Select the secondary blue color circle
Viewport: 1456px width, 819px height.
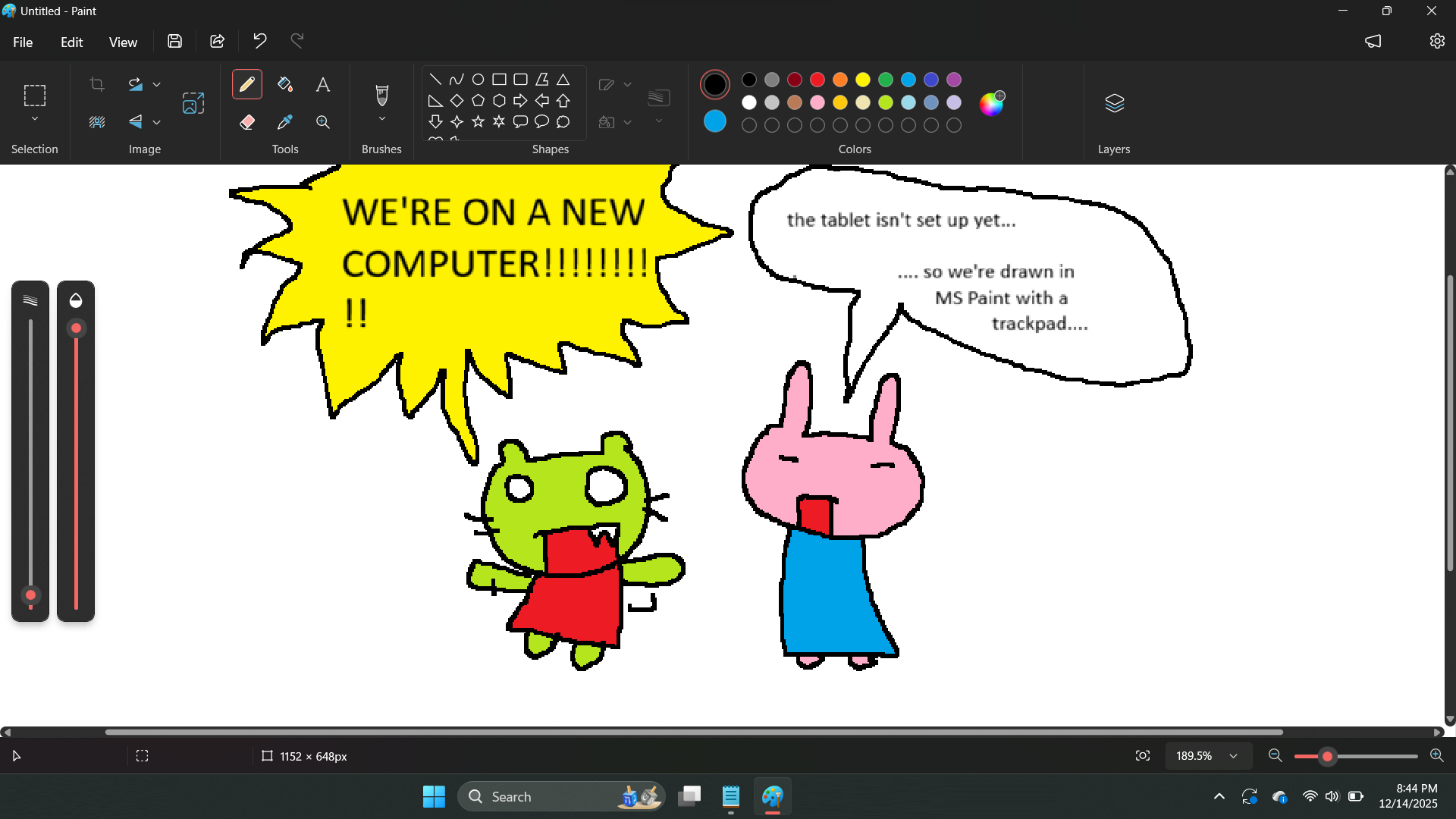[x=715, y=121]
